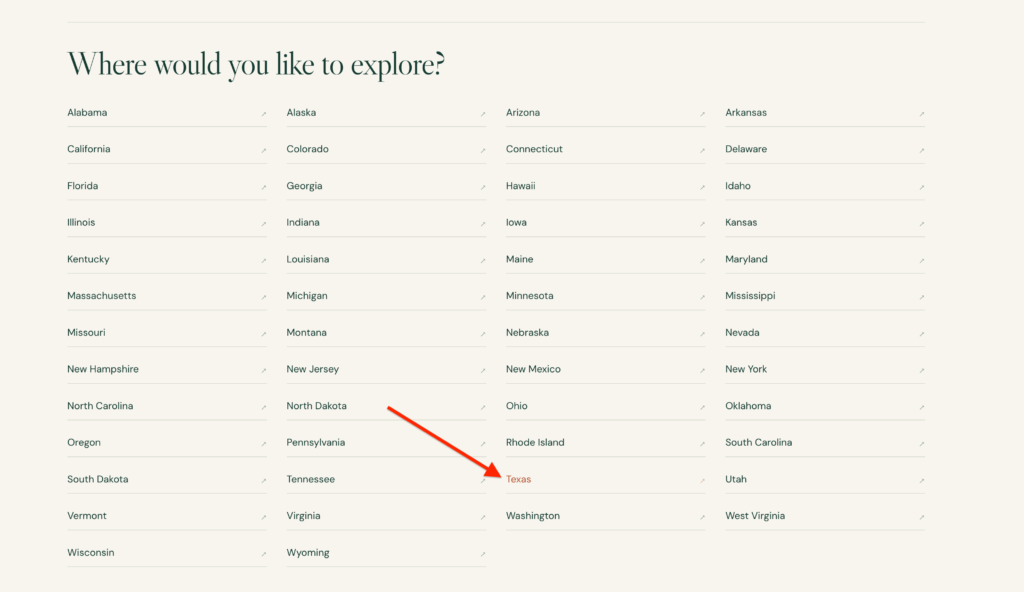Screen dimensions: 1024x592
Task: Click the arrow icon next to New York
Action: pyautogui.click(x=922, y=370)
